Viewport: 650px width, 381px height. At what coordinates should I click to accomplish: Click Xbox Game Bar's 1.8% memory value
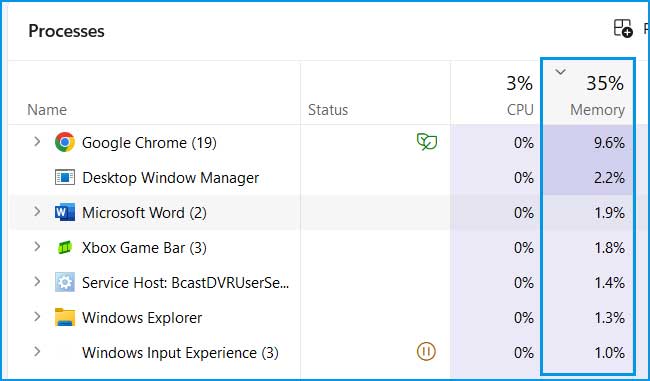[609, 248]
